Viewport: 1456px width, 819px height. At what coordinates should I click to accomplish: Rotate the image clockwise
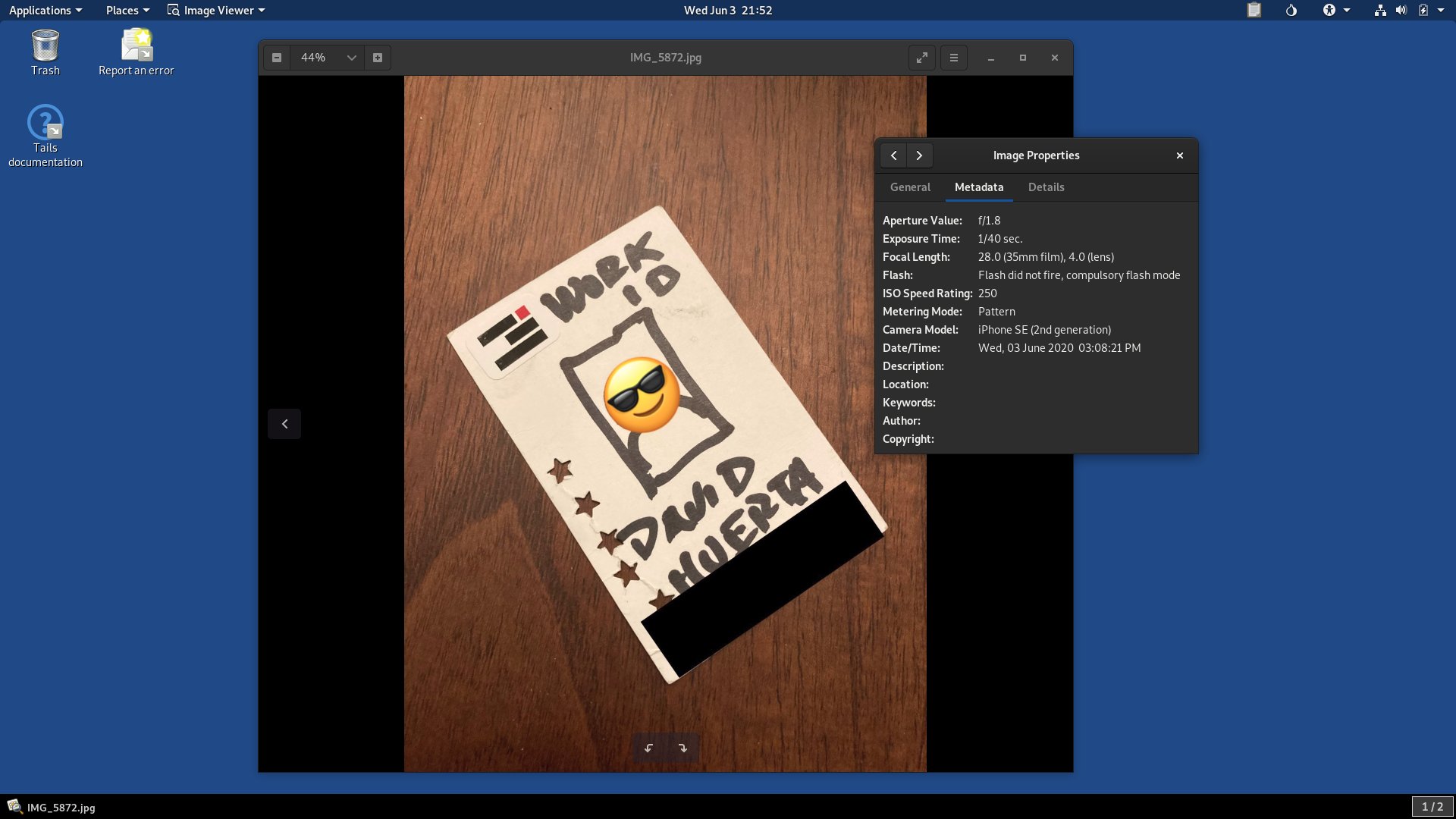[x=682, y=748]
